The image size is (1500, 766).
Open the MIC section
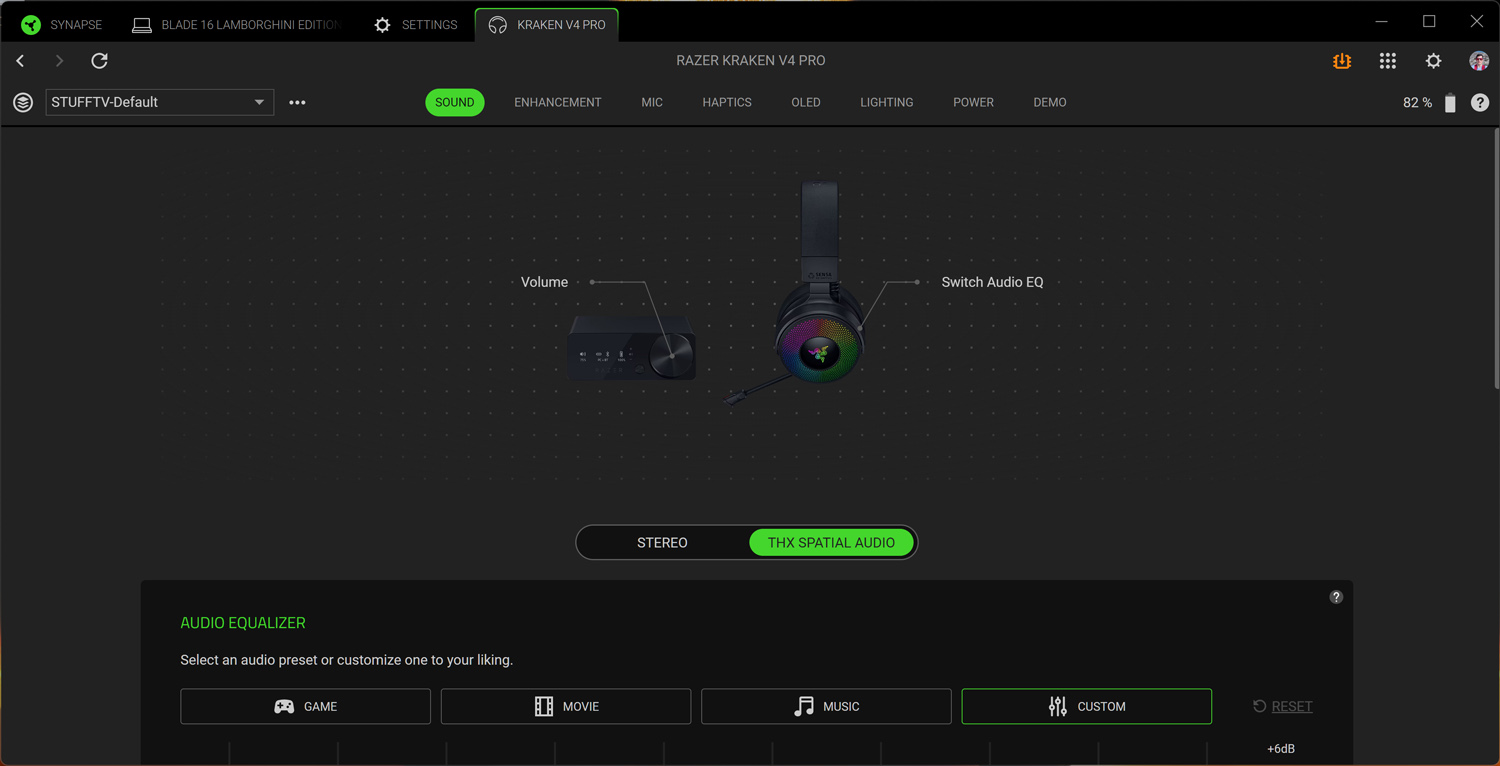(652, 102)
